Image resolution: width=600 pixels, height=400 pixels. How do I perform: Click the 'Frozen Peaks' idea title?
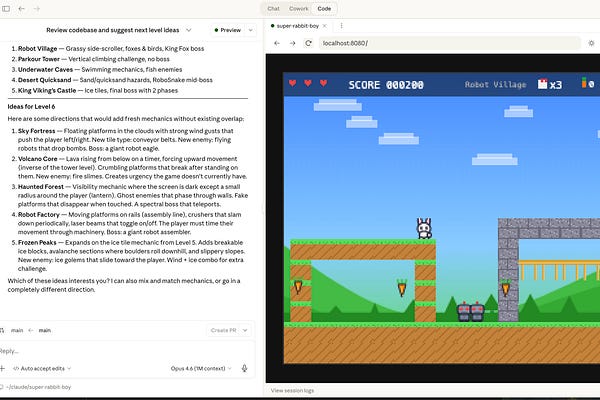[x=37, y=243]
